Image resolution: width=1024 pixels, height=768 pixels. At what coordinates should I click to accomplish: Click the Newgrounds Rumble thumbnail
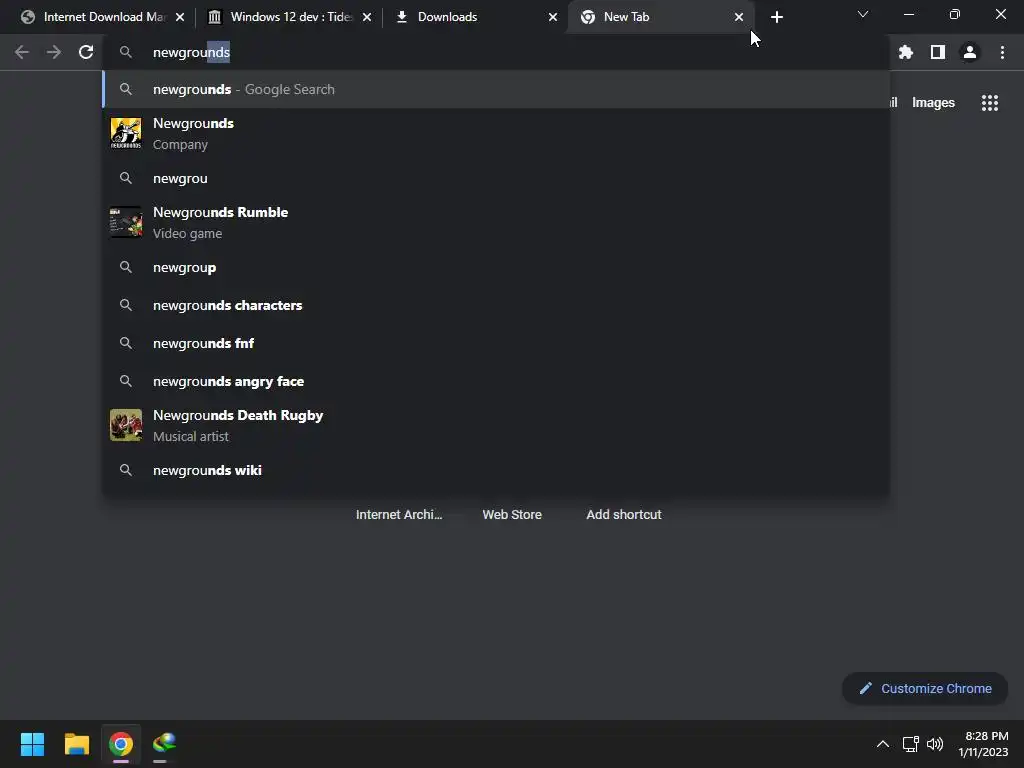pyautogui.click(x=126, y=223)
